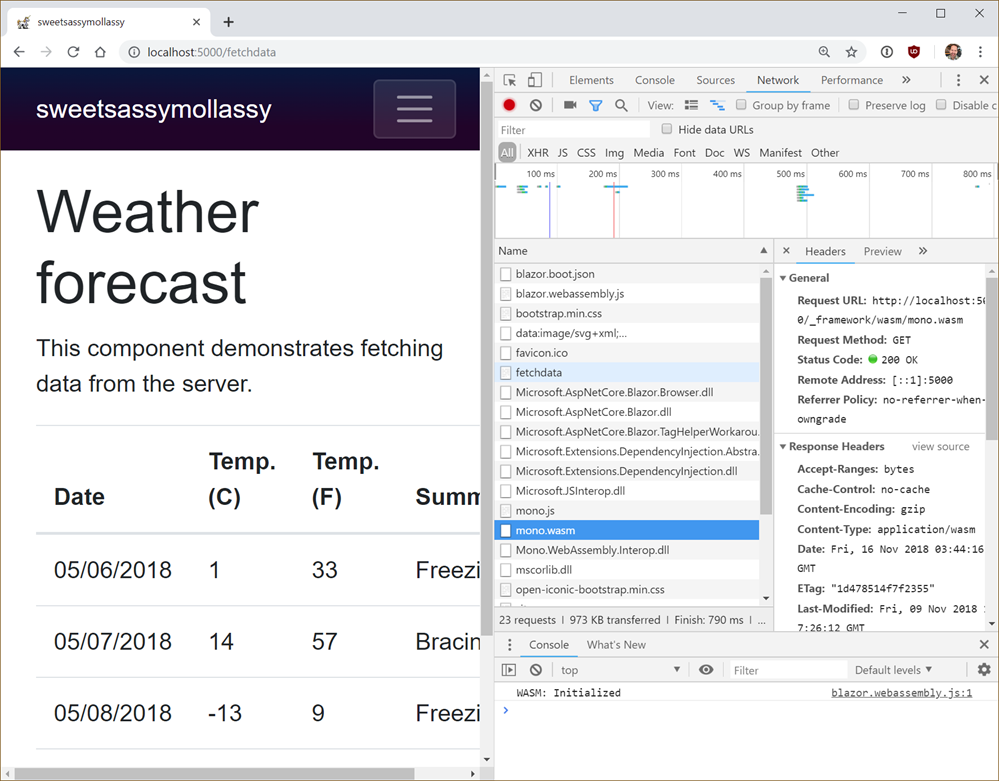This screenshot has height=781, width=999.
Task: Sort by the Name column arrow
Action: click(763, 251)
